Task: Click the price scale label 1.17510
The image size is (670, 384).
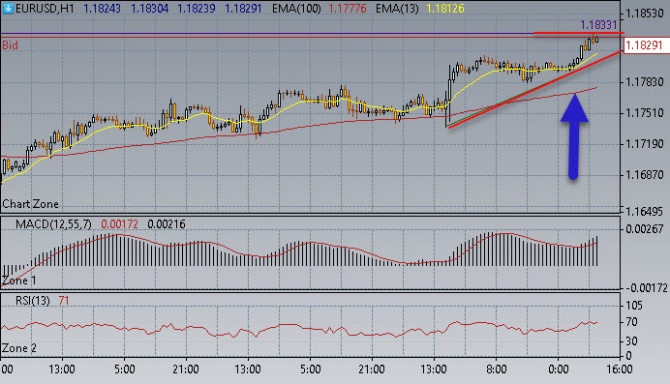Action: (x=644, y=113)
